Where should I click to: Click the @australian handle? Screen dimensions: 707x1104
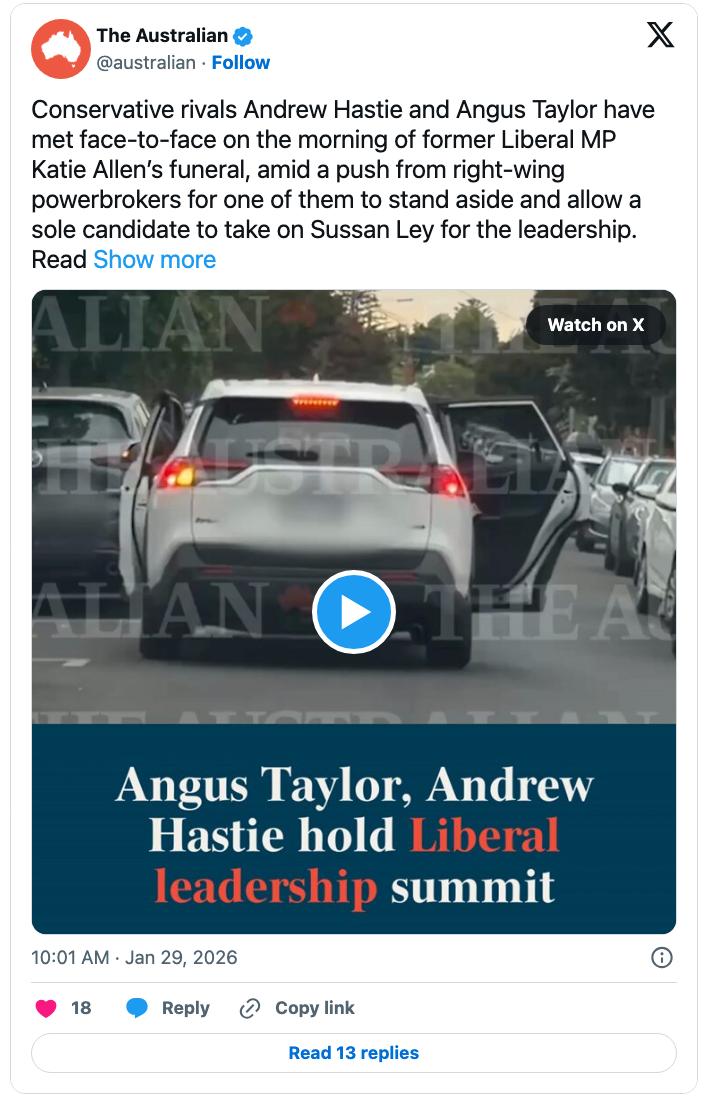146,63
